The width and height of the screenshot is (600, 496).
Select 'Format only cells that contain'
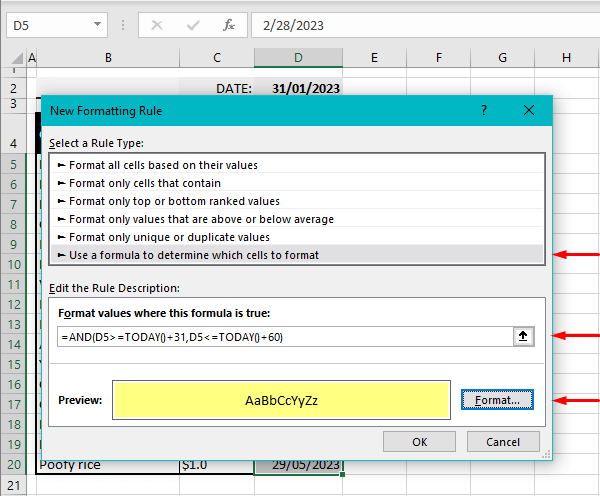click(x=297, y=183)
